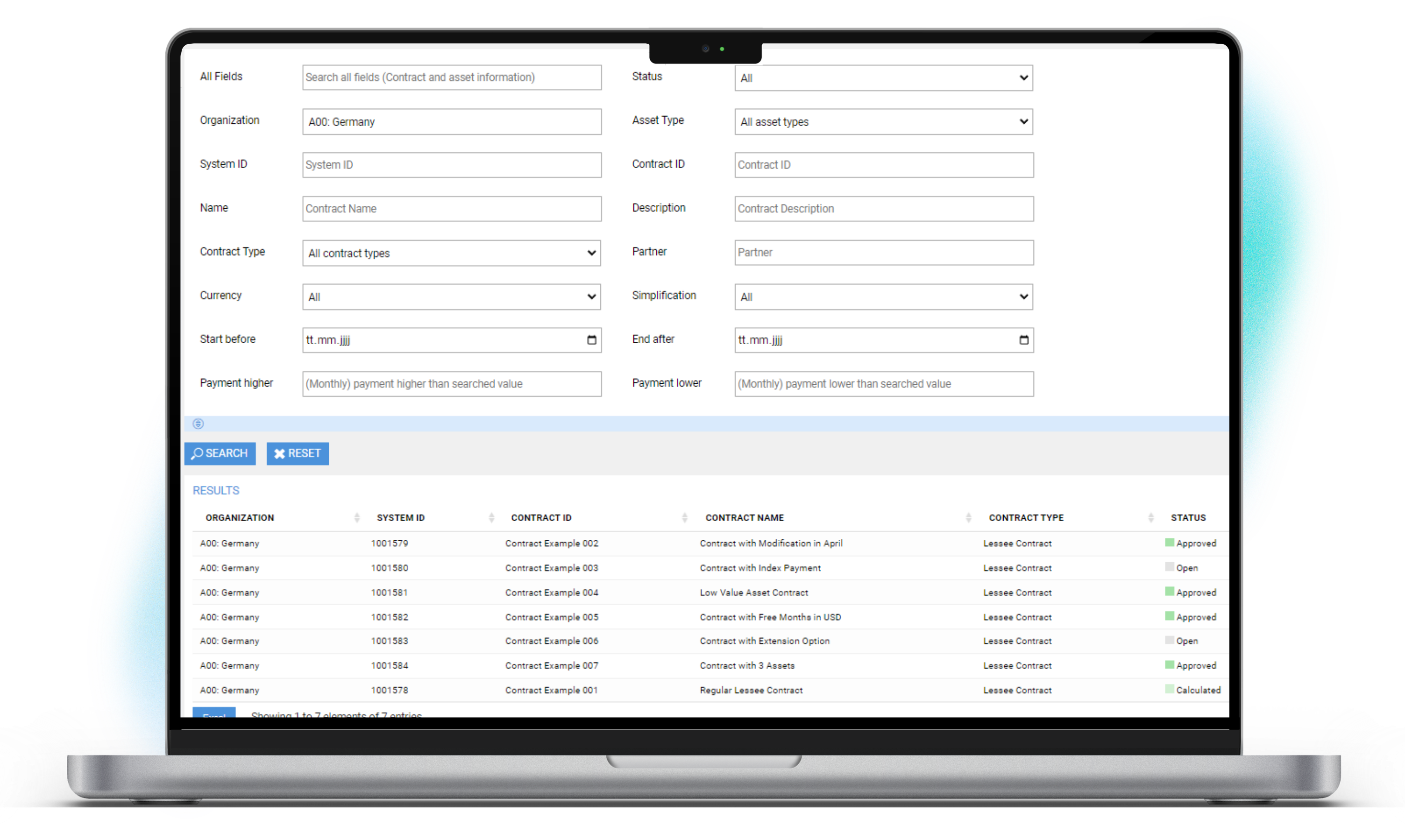The height and width of the screenshot is (840, 1405).
Task: Select system ID 1001584 cell
Action: (x=390, y=666)
